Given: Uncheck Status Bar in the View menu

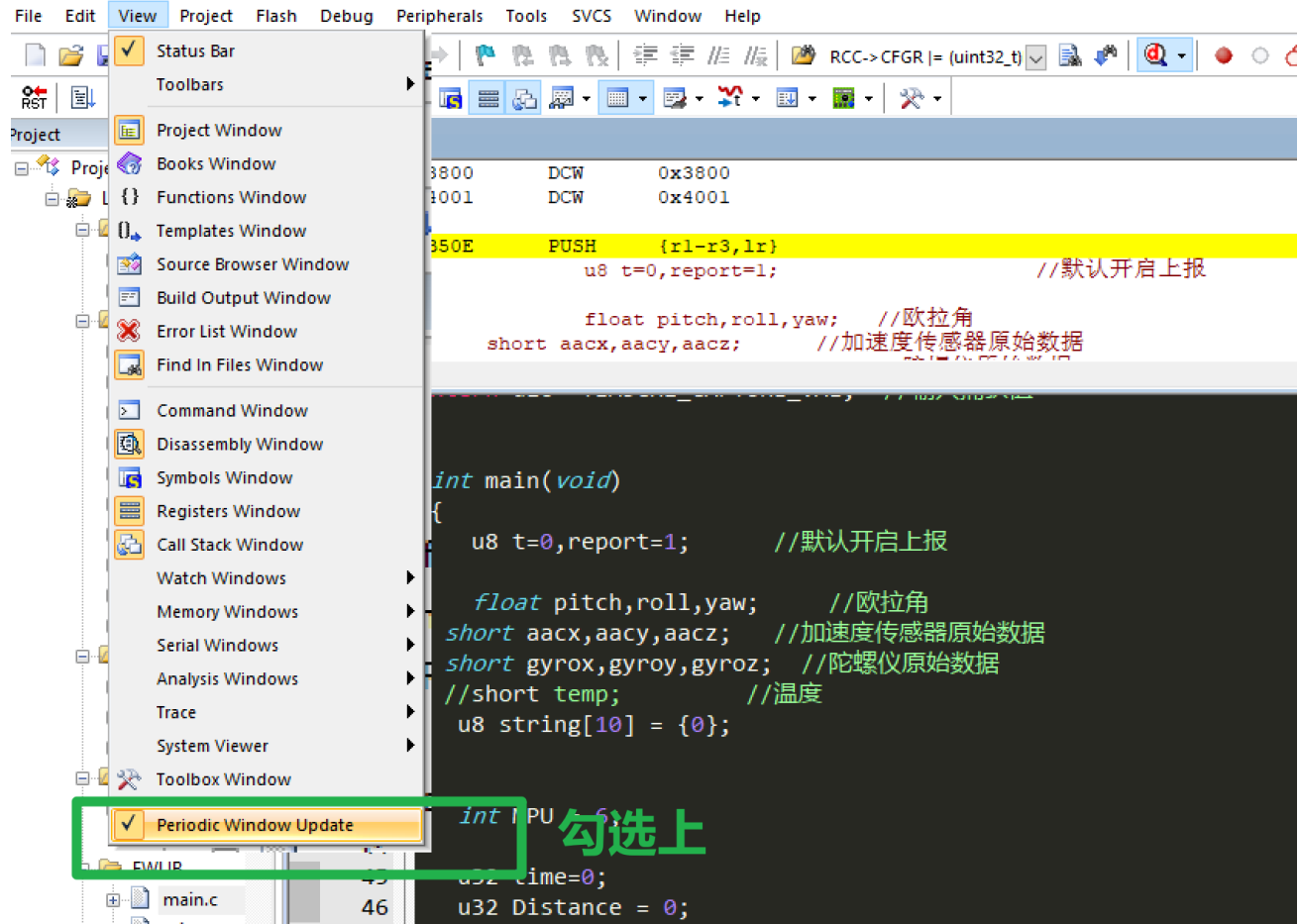Looking at the screenshot, I should tap(268, 51).
